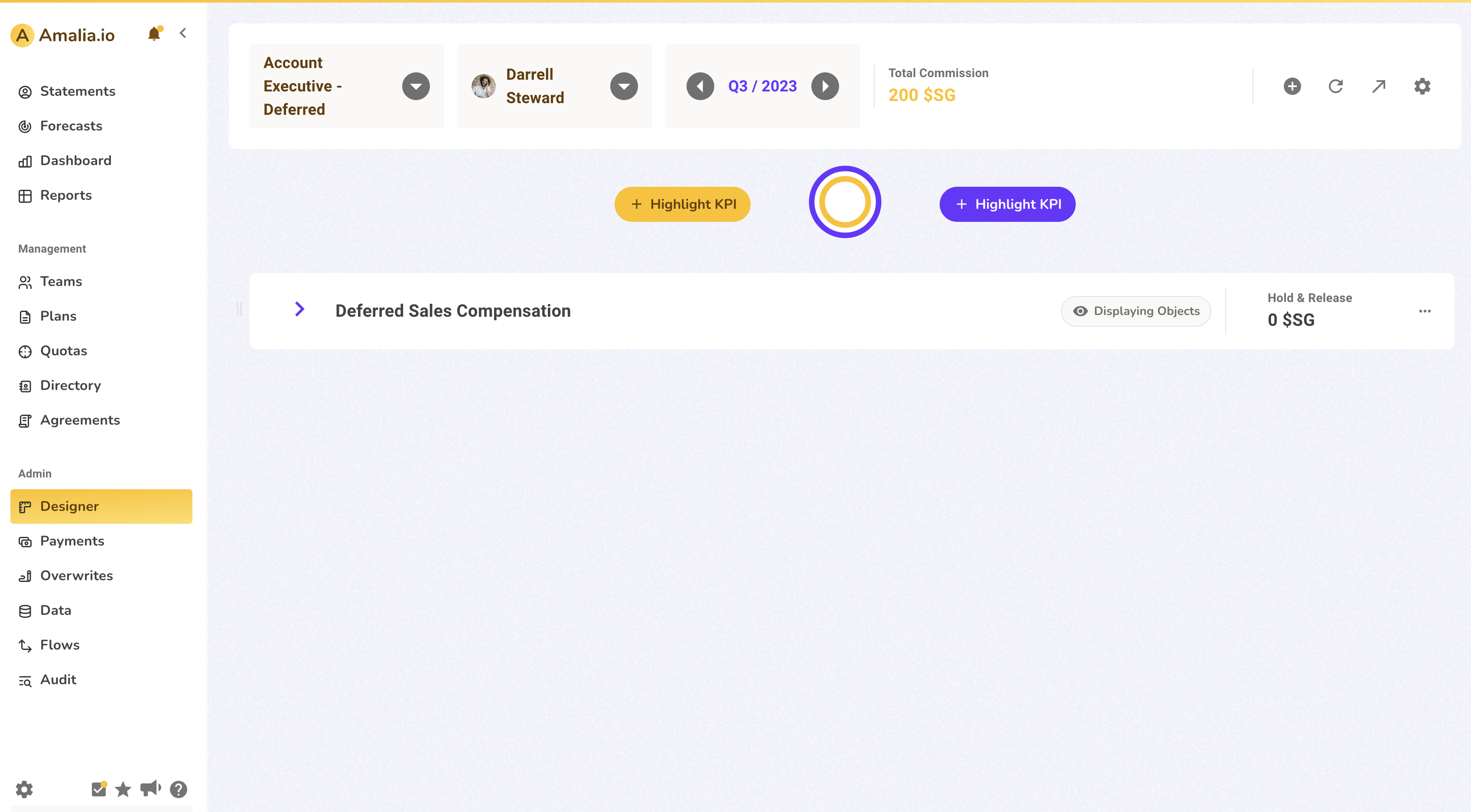Go to the previous period arrow
This screenshot has height=812, width=1471.
700,86
